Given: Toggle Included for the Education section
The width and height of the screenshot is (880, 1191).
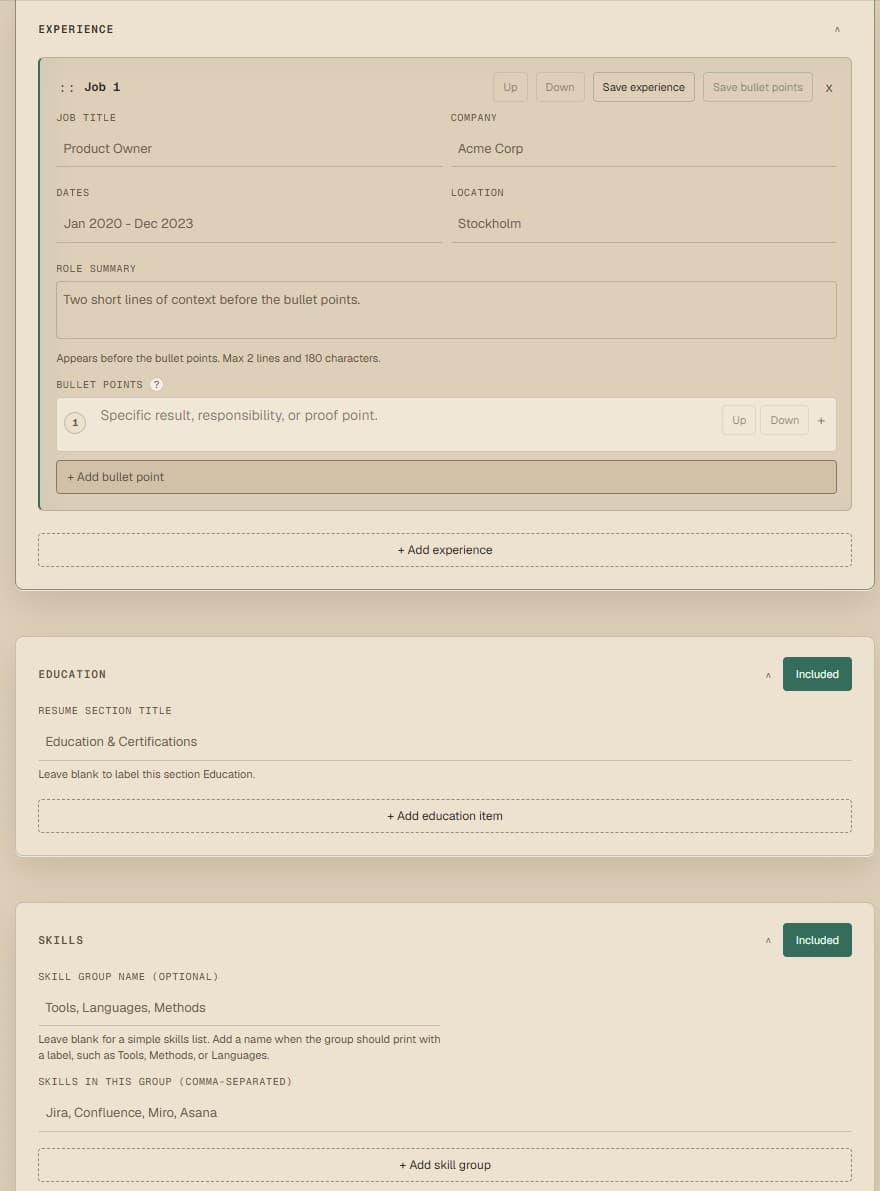Looking at the screenshot, I should click(817, 674).
